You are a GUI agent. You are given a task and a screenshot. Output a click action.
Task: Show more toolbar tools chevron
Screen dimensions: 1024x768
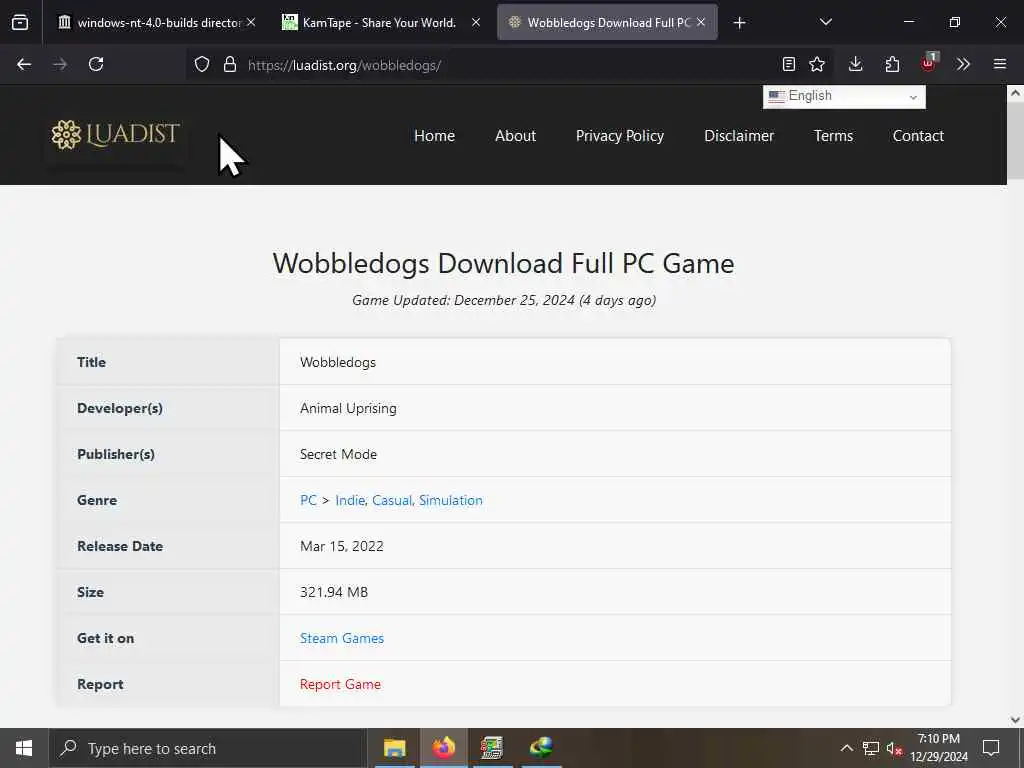[x=963, y=64]
